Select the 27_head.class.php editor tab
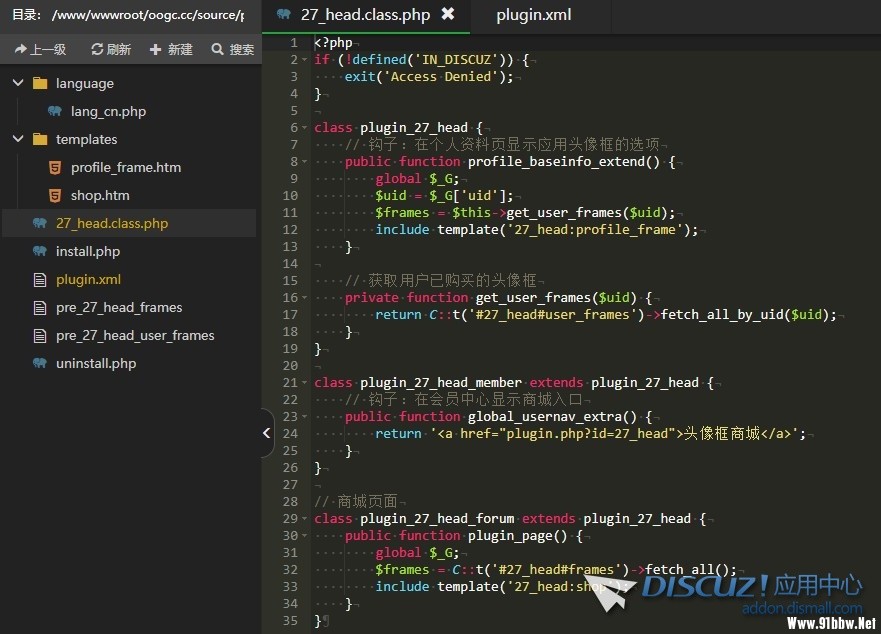 tap(364, 15)
